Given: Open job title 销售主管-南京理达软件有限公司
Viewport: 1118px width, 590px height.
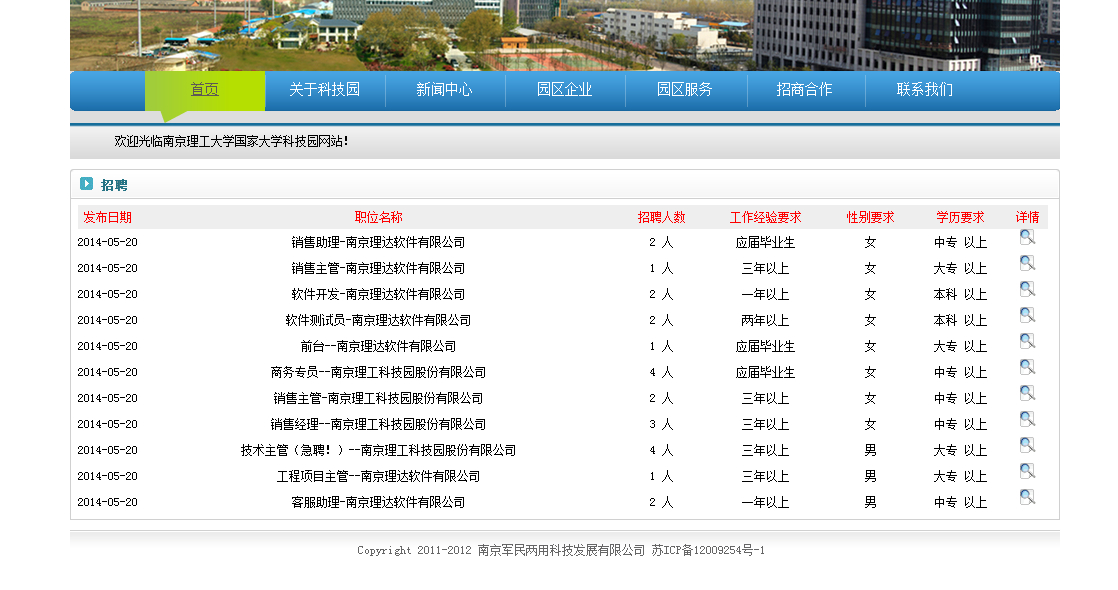Looking at the screenshot, I should click(378, 268).
